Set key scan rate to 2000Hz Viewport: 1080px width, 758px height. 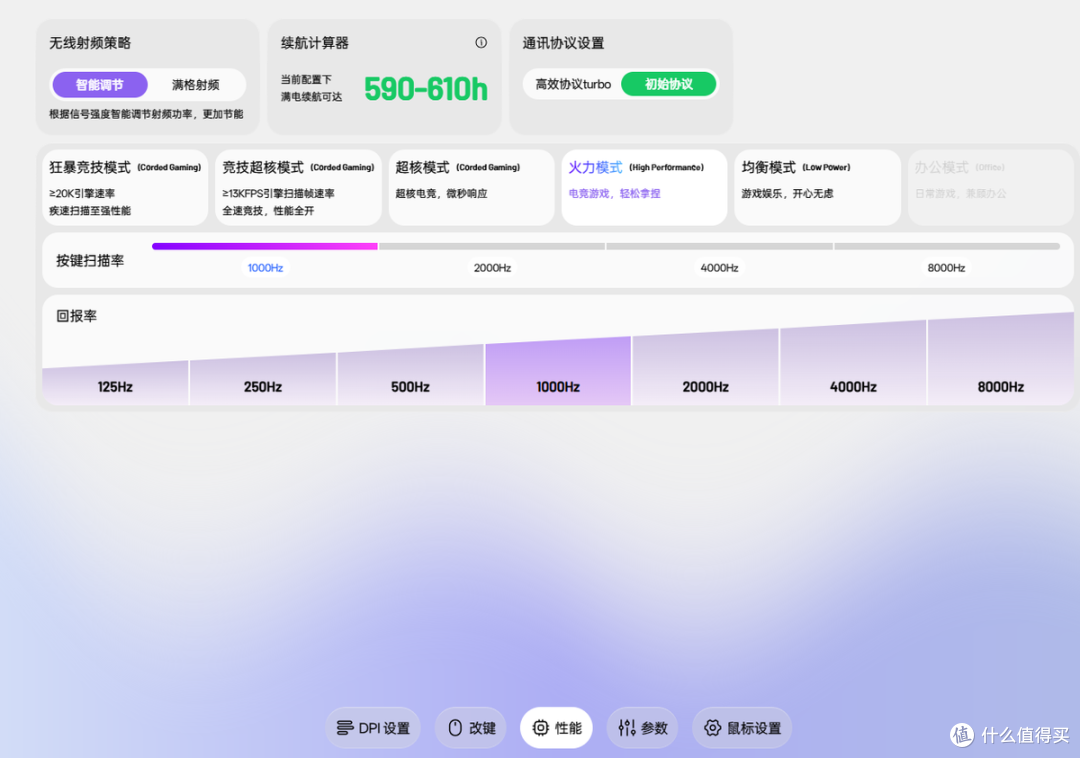pyautogui.click(x=492, y=268)
